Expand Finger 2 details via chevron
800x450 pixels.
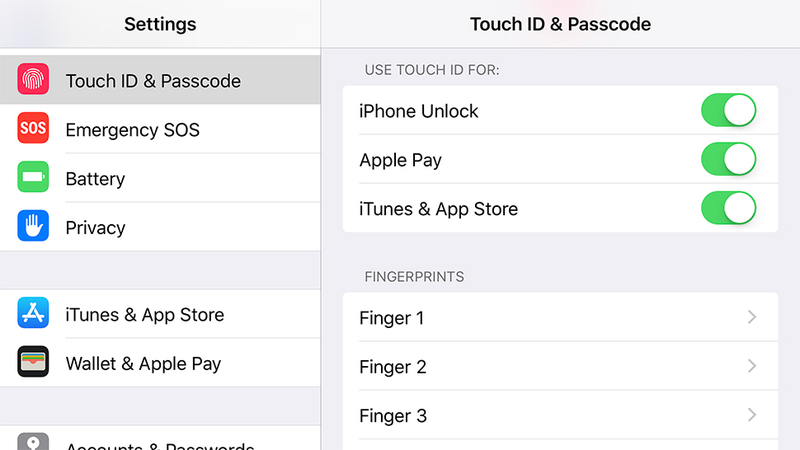[752, 366]
